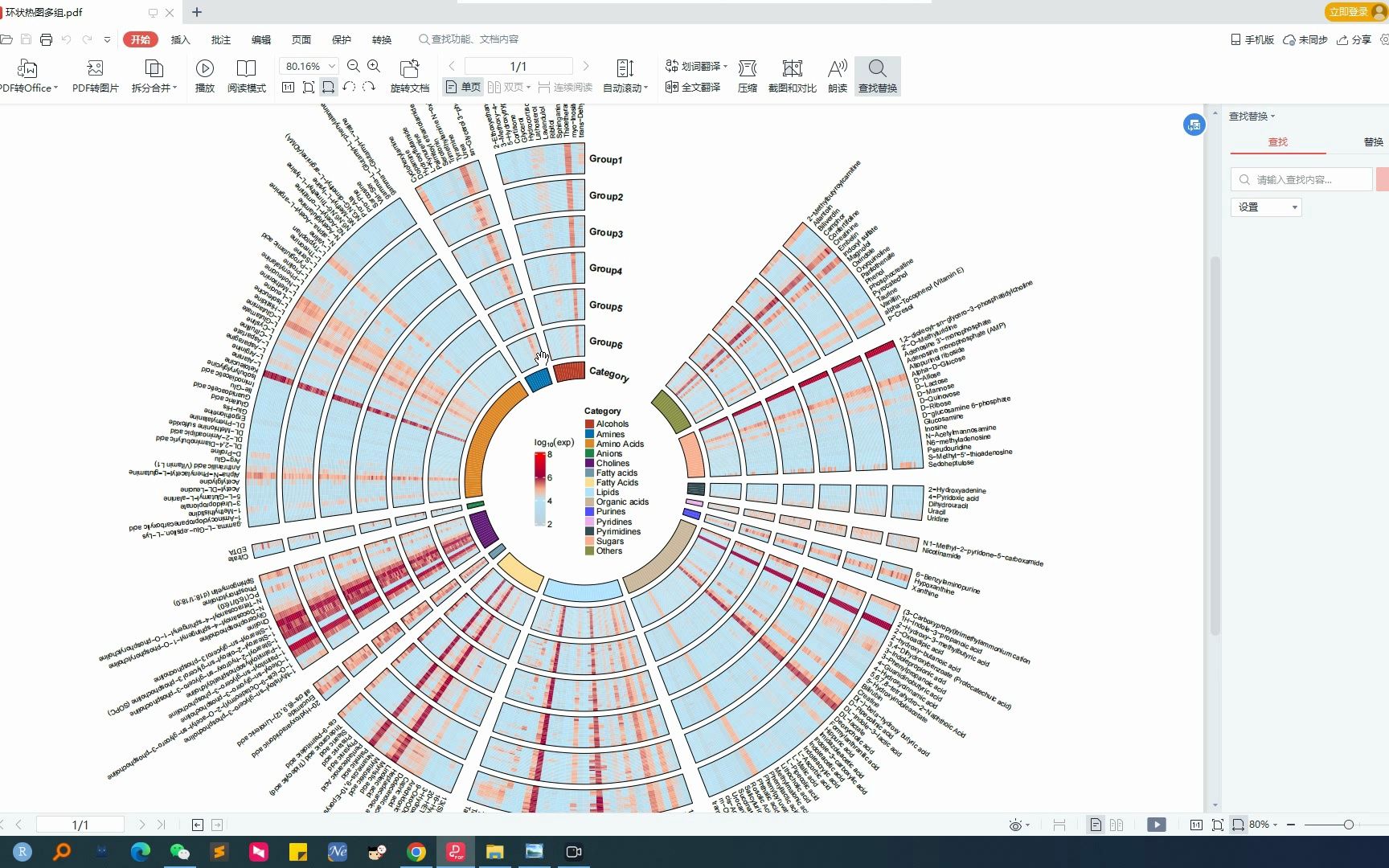Open the 编辑 ribbon tab
The width and height of the screenshot is (1389, 868).
(x=261, y=39)
